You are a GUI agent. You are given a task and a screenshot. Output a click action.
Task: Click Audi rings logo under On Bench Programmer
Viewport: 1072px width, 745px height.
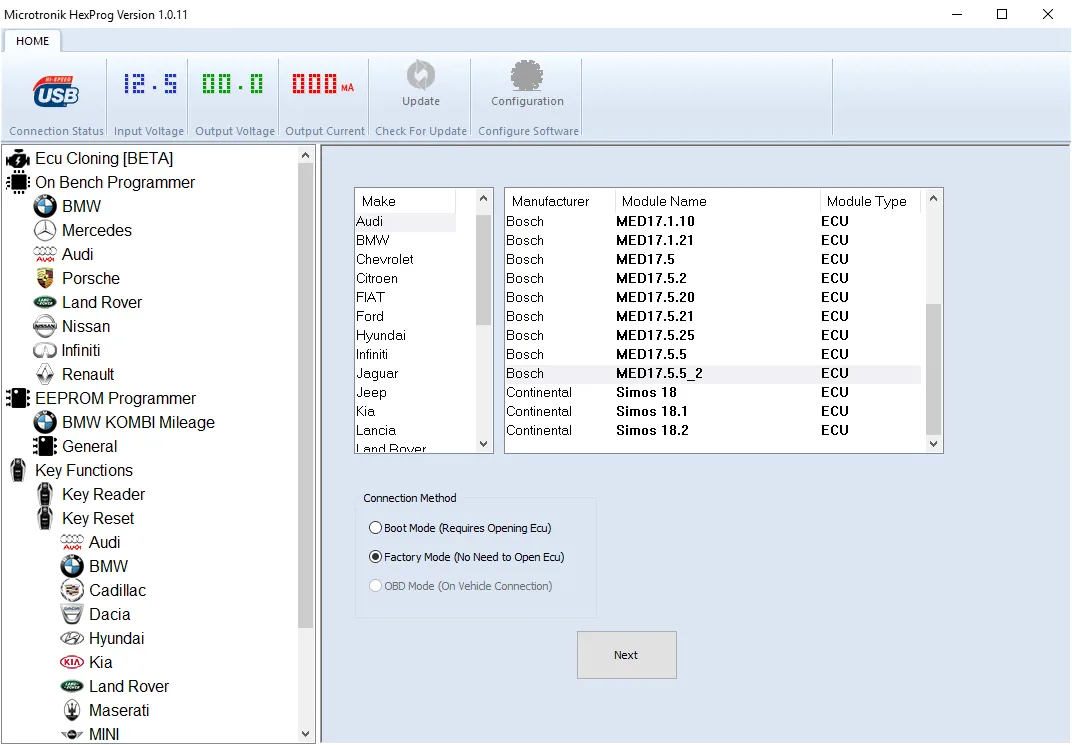click(45, 254)
